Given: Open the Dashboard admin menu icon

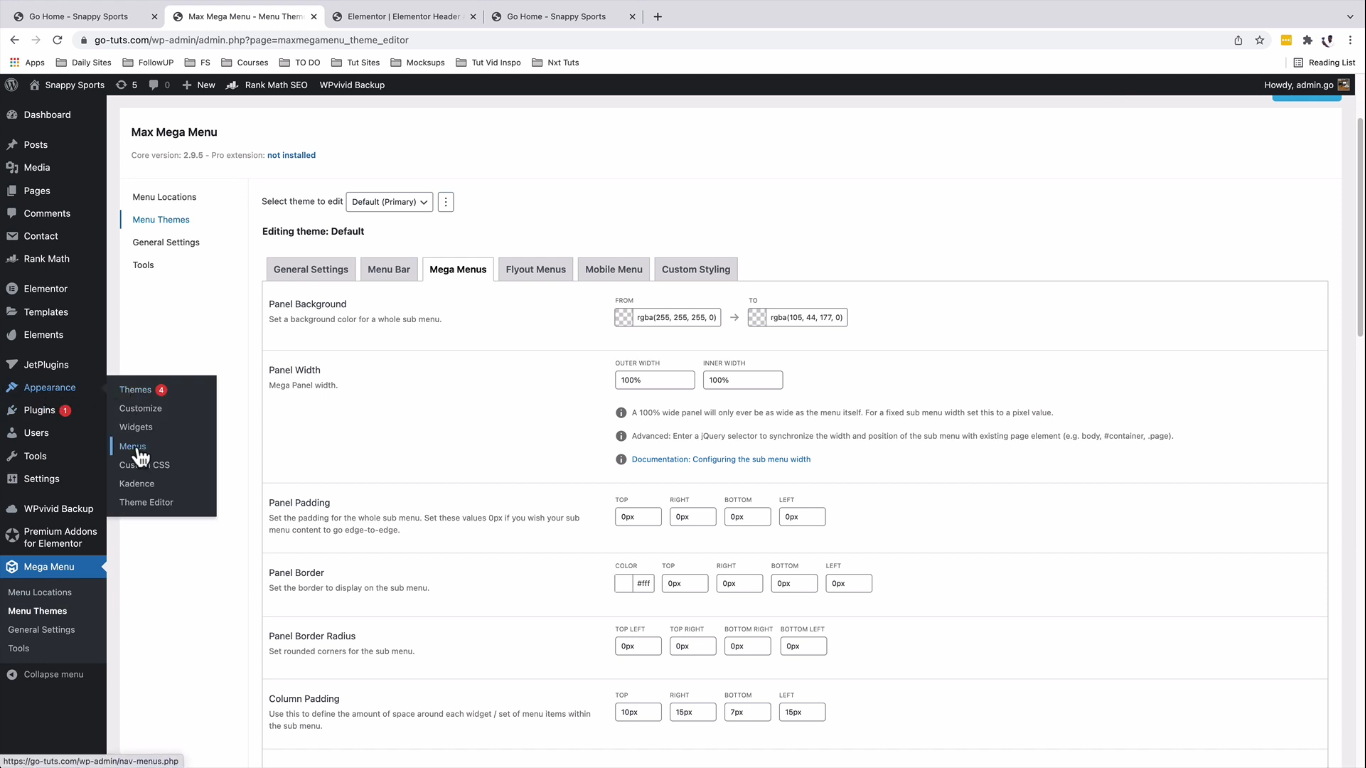Looking at the screenshot, I should 12,115.
